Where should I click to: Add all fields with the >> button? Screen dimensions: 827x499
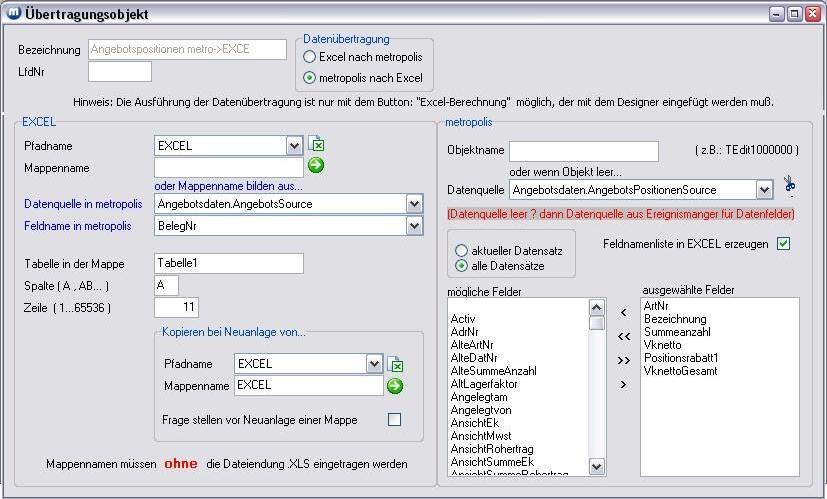tap(623, 360)
